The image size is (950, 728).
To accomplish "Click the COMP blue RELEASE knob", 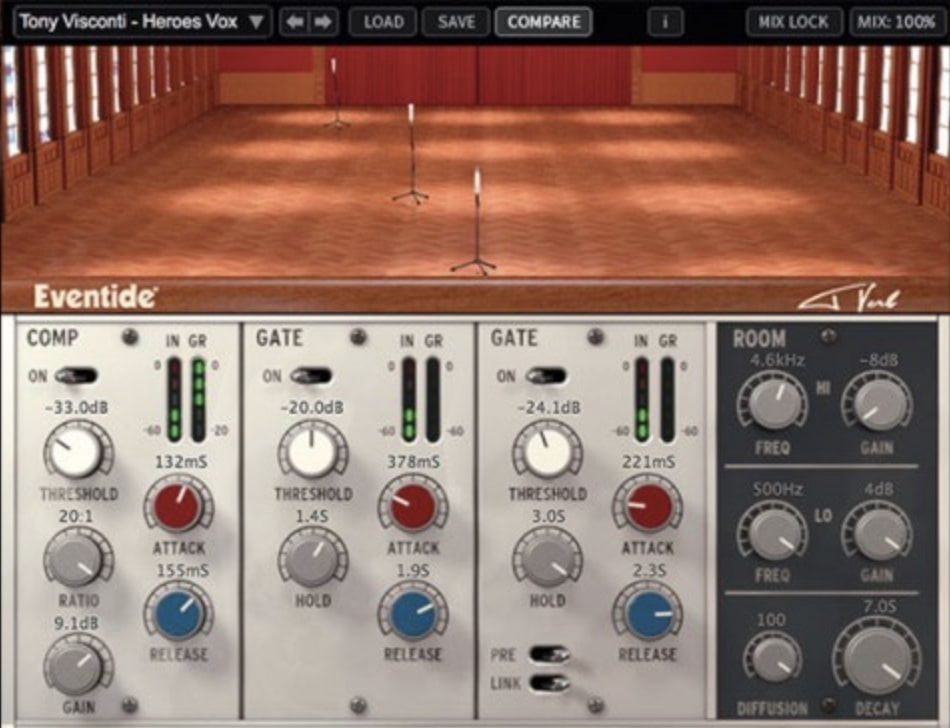I will (x=179, y=613).
